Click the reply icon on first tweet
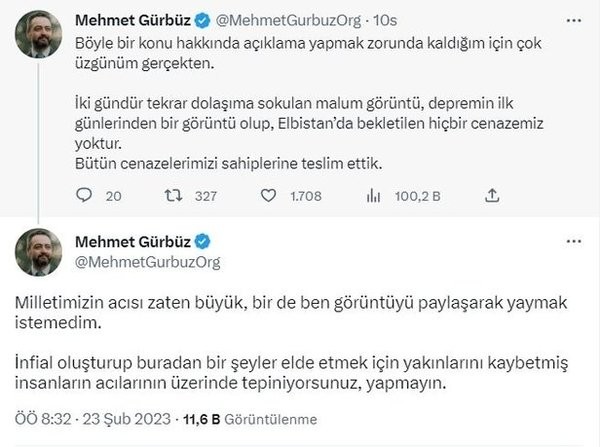Viewport: 600px width, 447px height. pos(82,196)
